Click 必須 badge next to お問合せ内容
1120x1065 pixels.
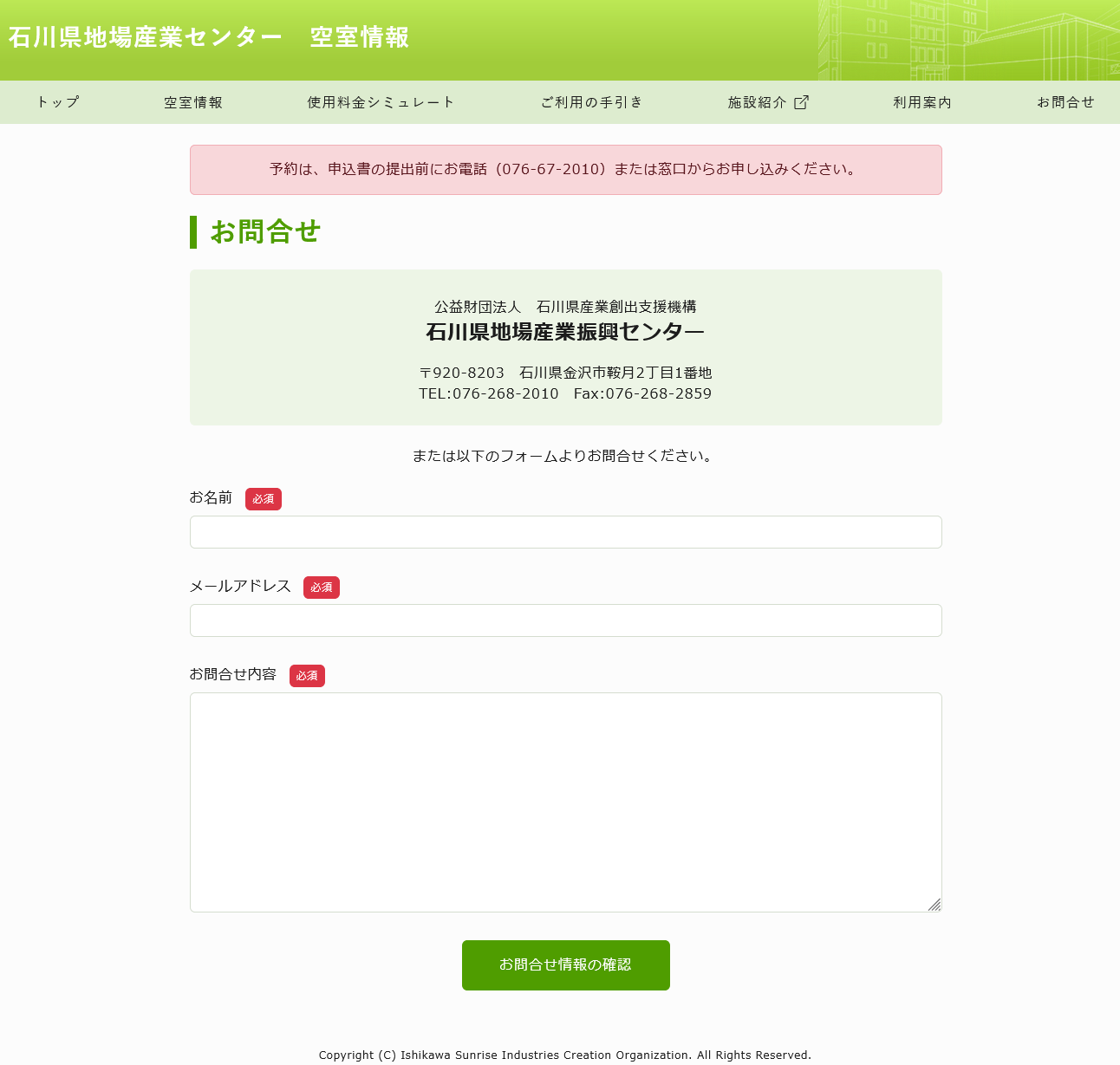click(307, 676)
